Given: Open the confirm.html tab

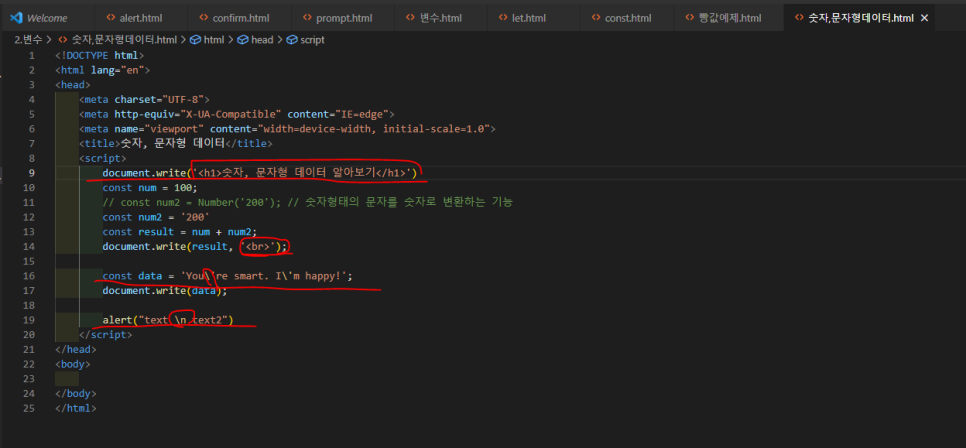Looking at the screenshot, I should pyautogui.click(x=238, y=18).
